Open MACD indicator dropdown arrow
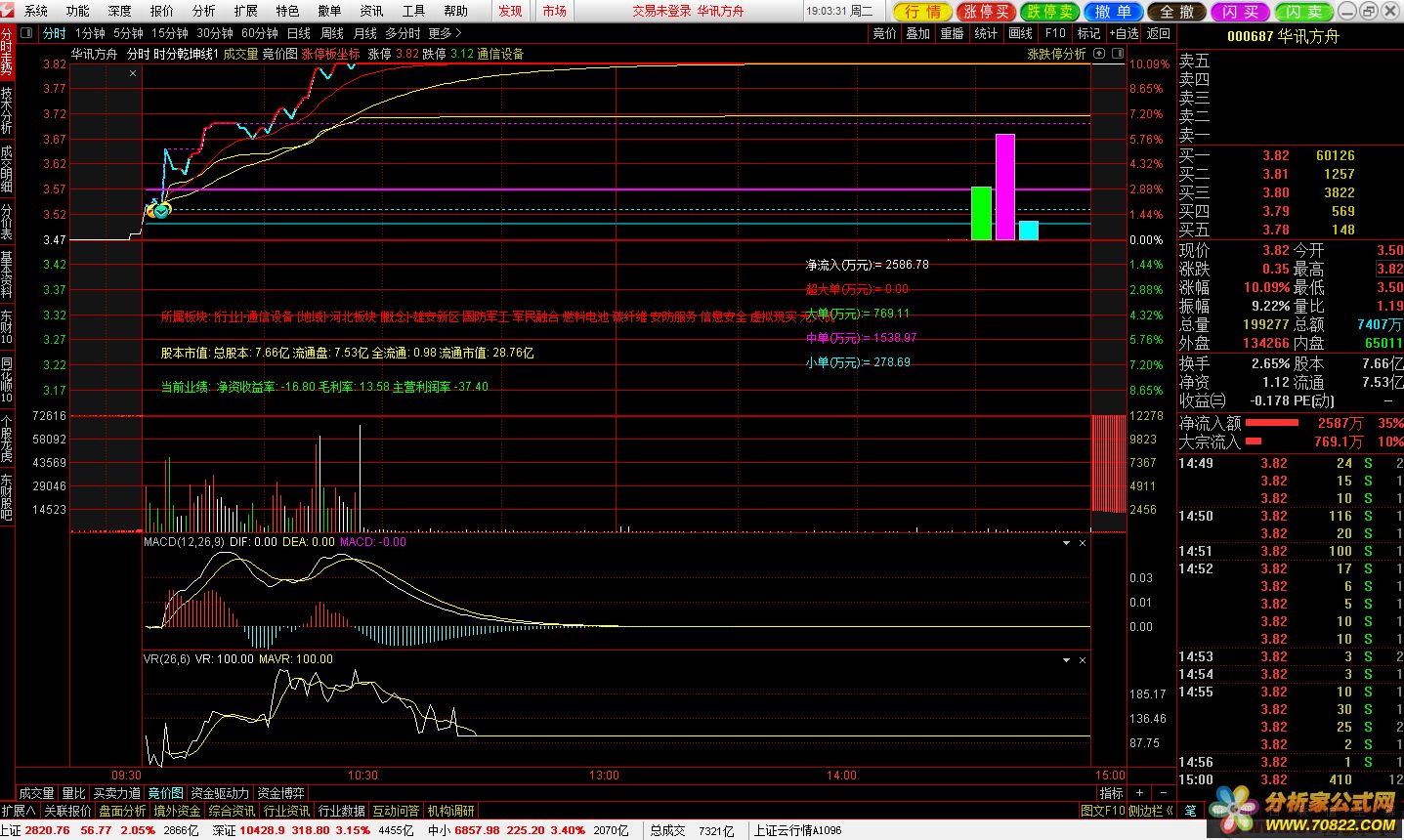 [1066, 543]
